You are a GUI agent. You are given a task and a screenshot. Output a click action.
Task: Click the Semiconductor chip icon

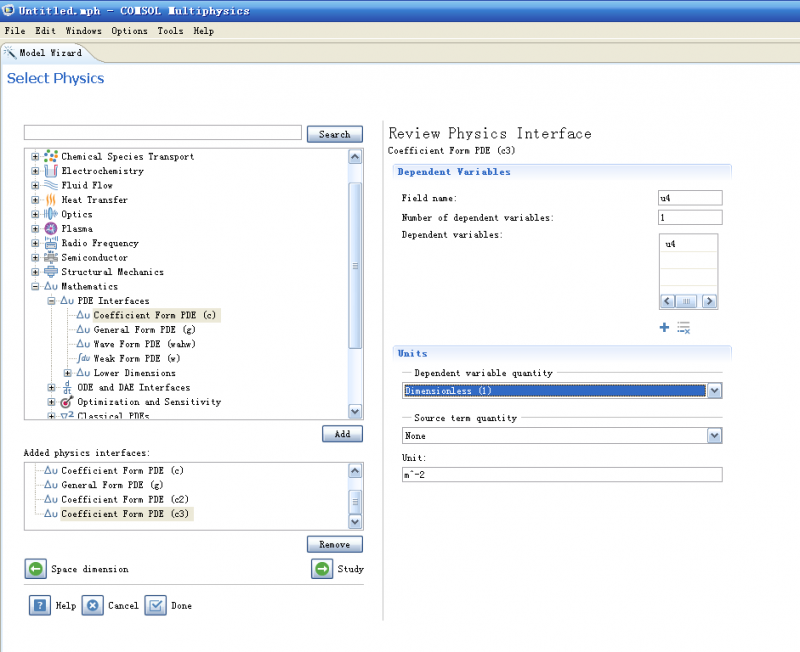51,257
